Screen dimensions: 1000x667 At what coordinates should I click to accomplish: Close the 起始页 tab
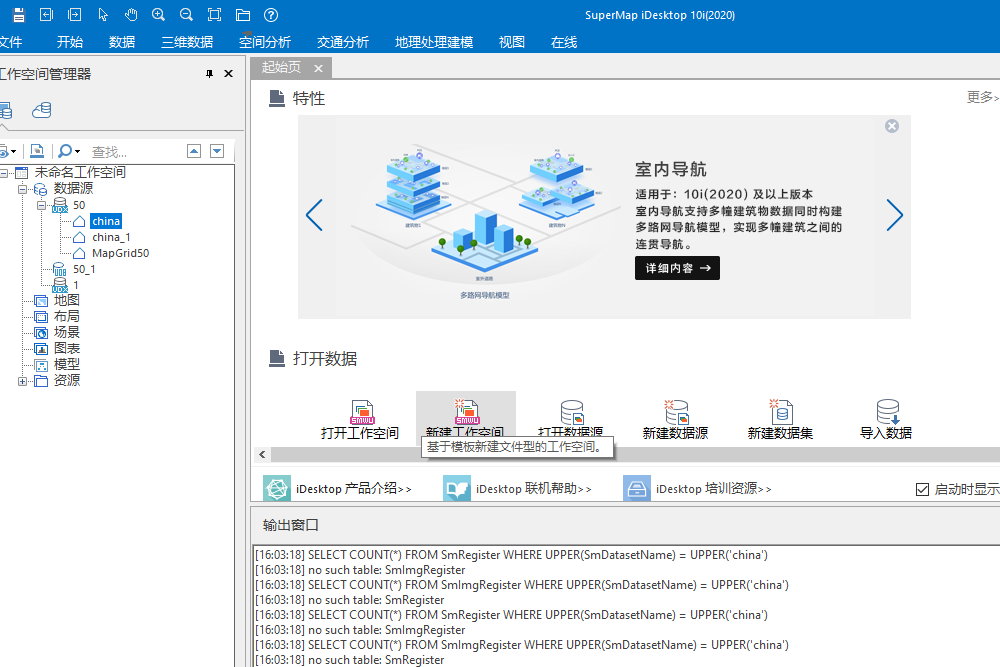pos(318,68)
